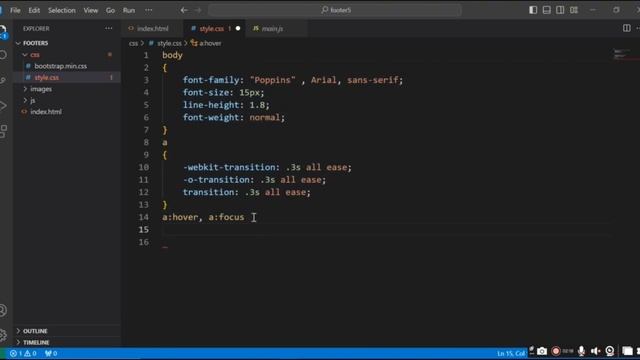Open the Search view in the activity bar

(x=3, y=55)
